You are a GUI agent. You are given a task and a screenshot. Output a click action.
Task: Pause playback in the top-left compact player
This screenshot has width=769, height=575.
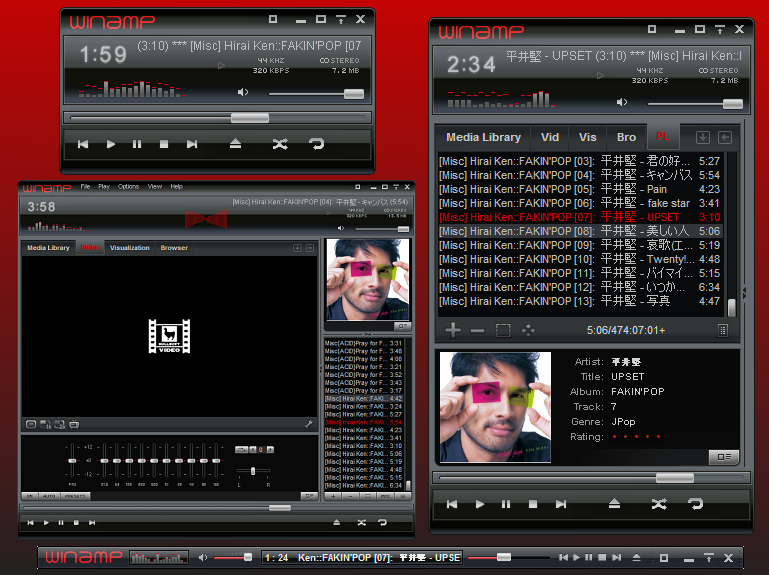tap(137, 144)
